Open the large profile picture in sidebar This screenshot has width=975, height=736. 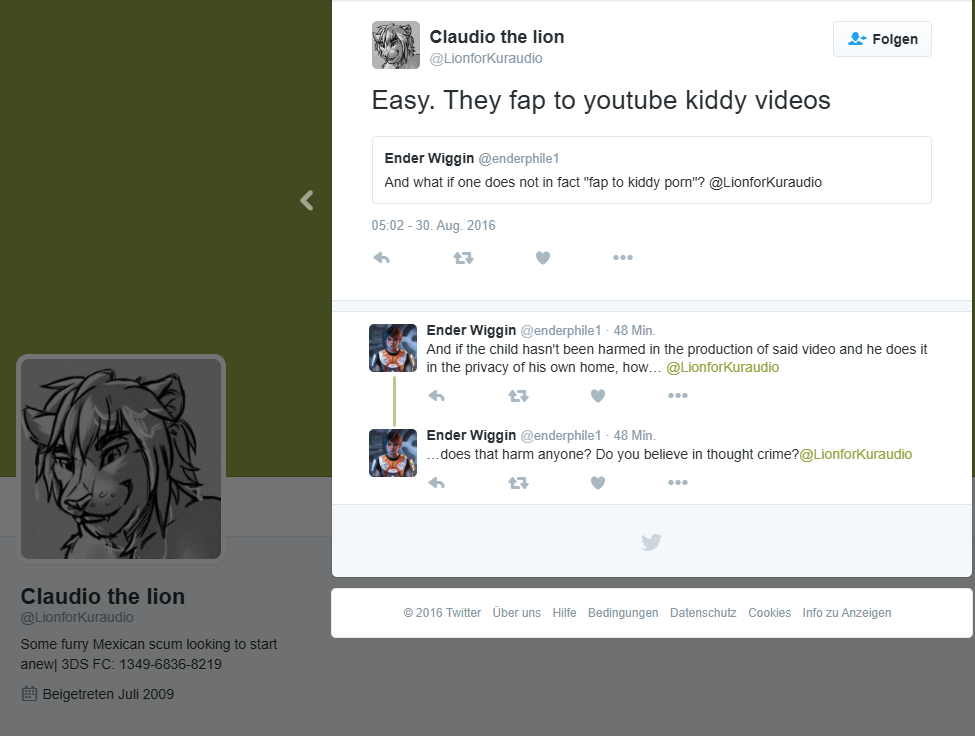click(121, 459)
